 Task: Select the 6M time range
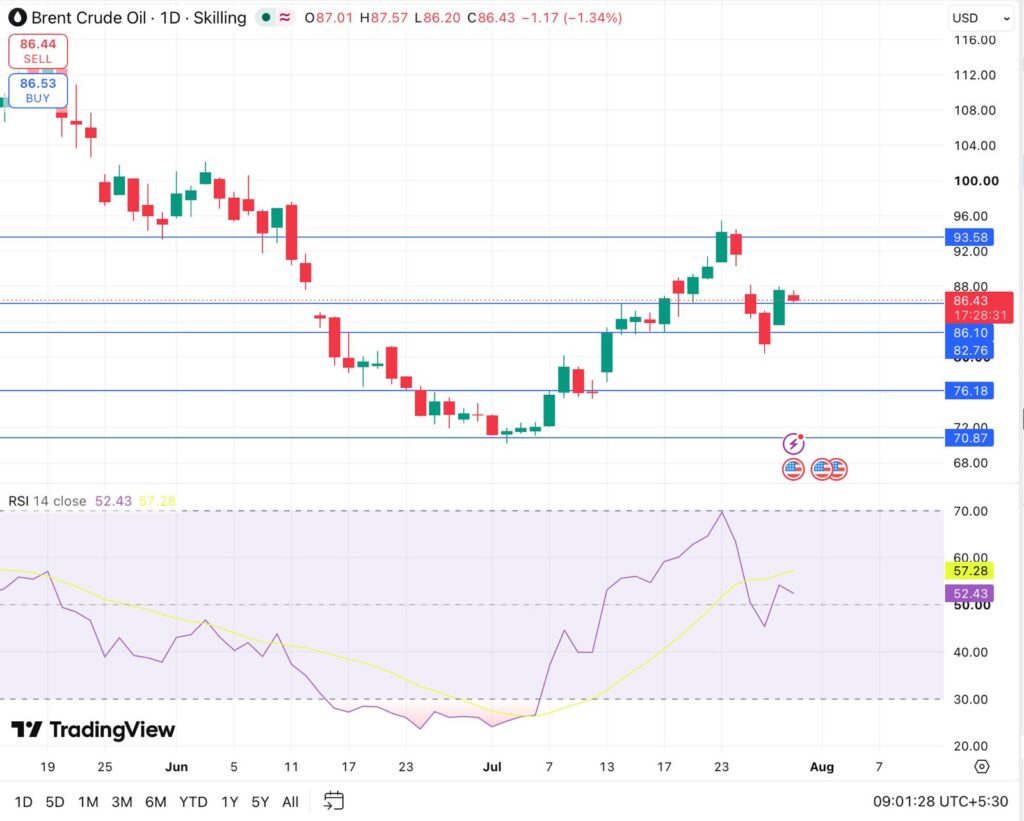pos(155,801)
